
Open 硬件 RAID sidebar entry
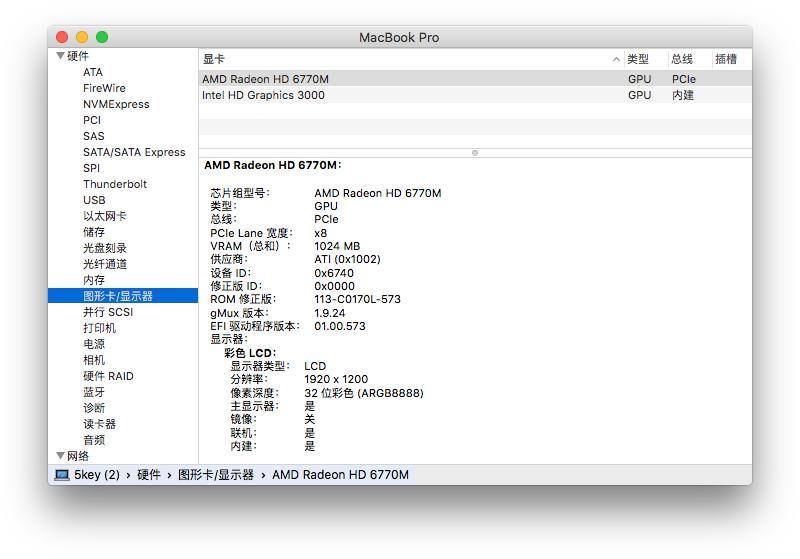click(x=108, y=376)
